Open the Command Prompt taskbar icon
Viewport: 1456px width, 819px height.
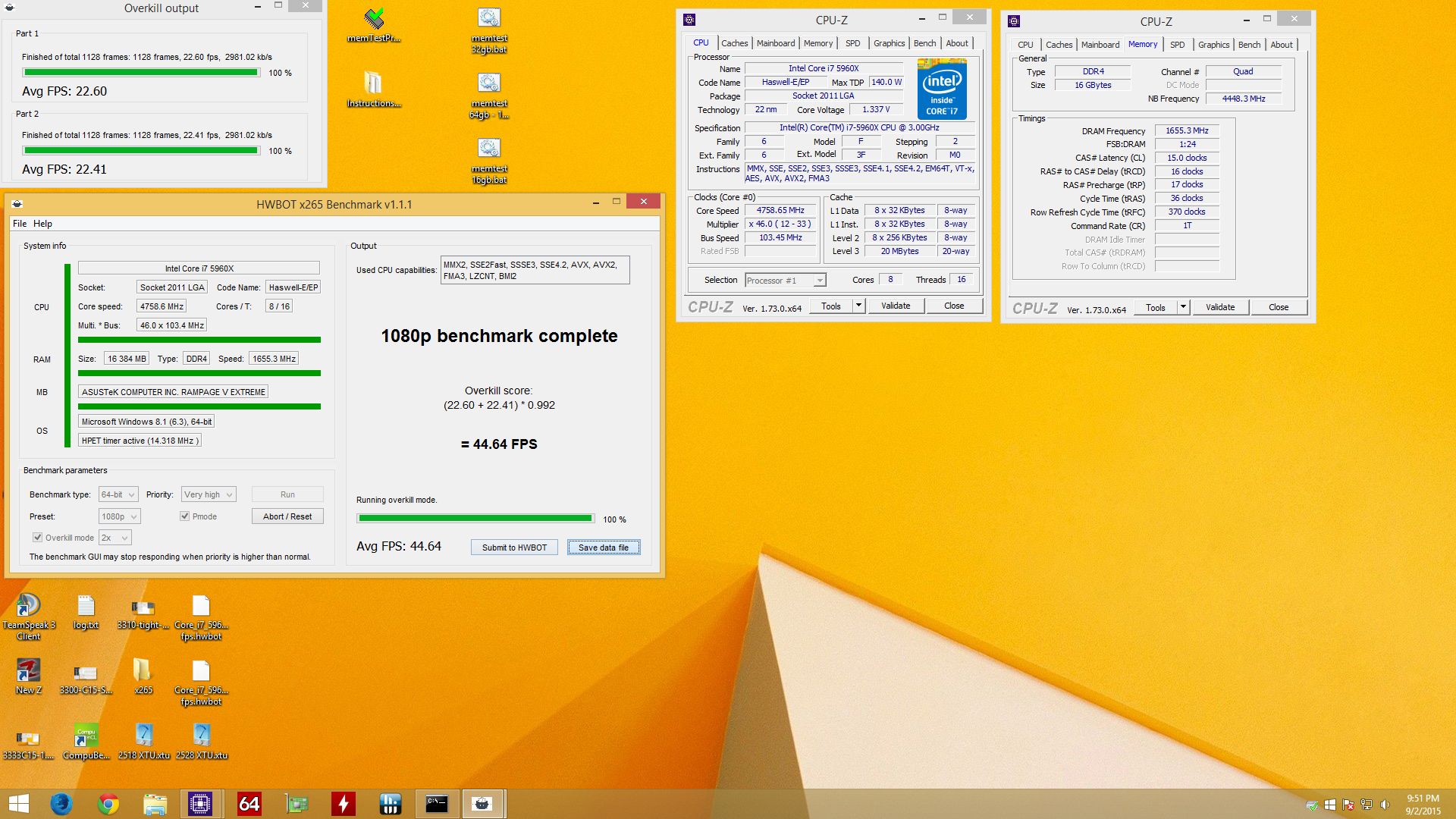click(437, 804)
